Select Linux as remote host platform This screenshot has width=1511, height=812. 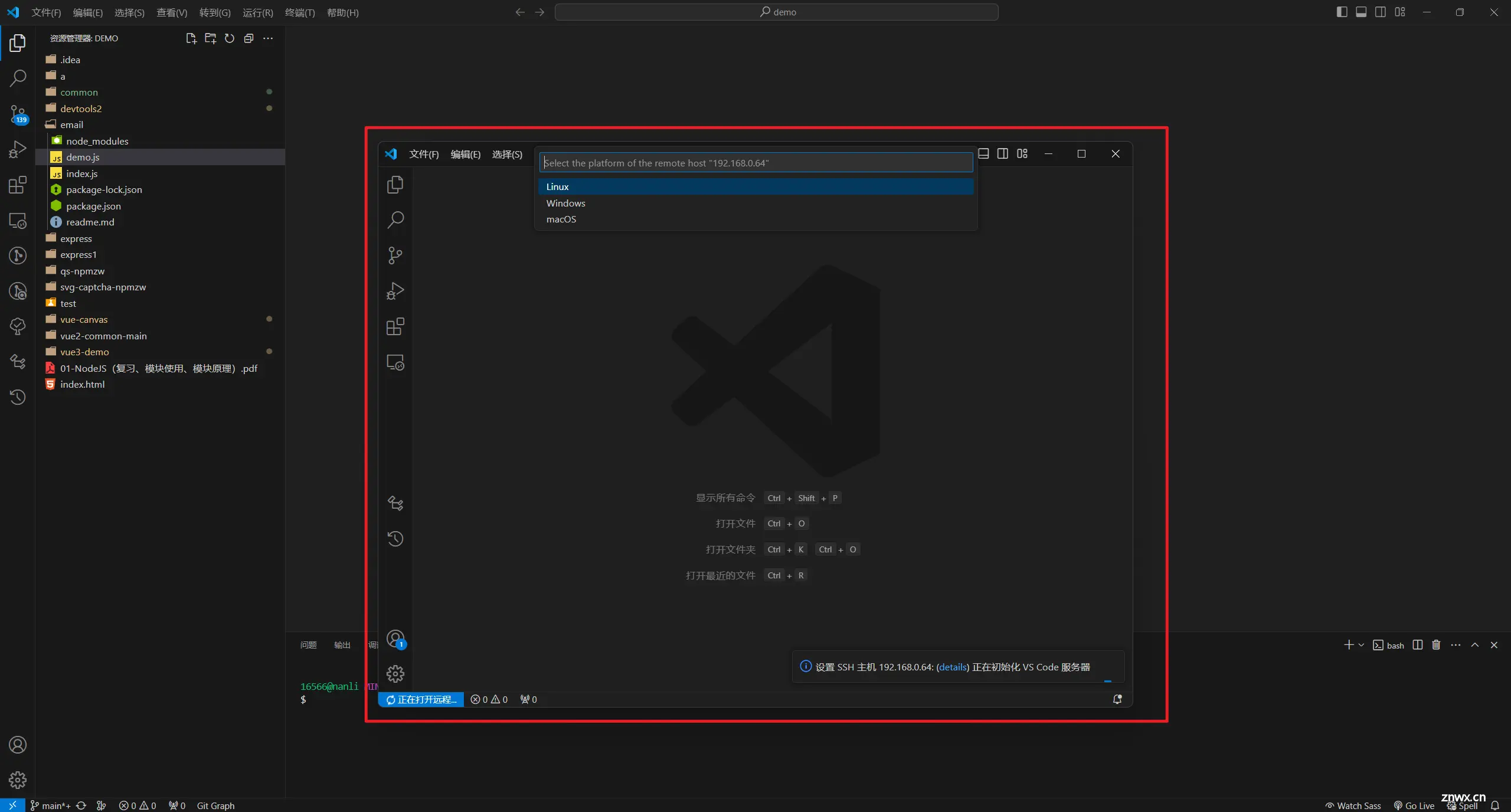pyautogui.click(x=755, y=186)
